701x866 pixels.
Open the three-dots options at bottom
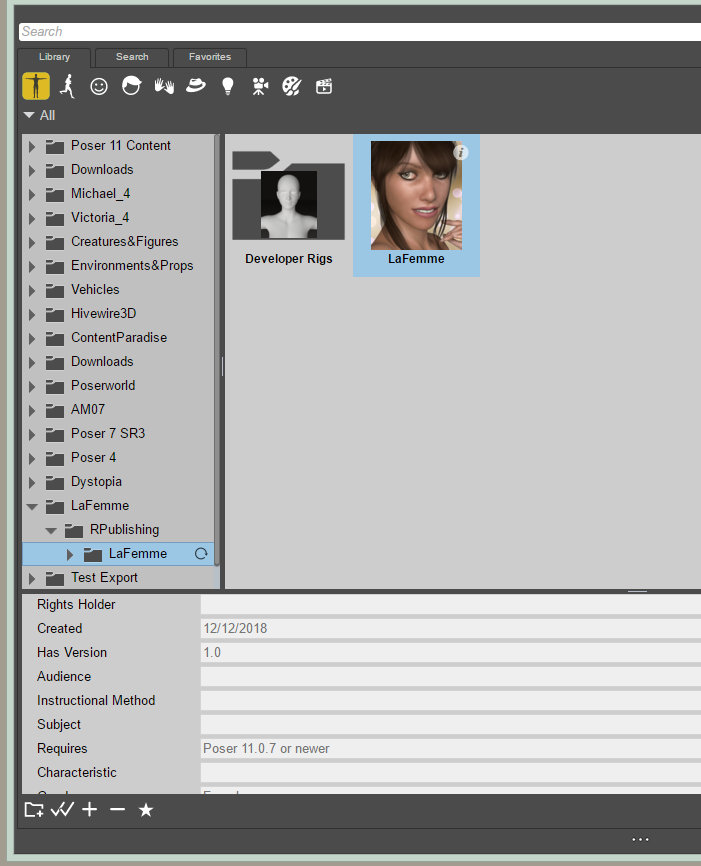[640, 839]
